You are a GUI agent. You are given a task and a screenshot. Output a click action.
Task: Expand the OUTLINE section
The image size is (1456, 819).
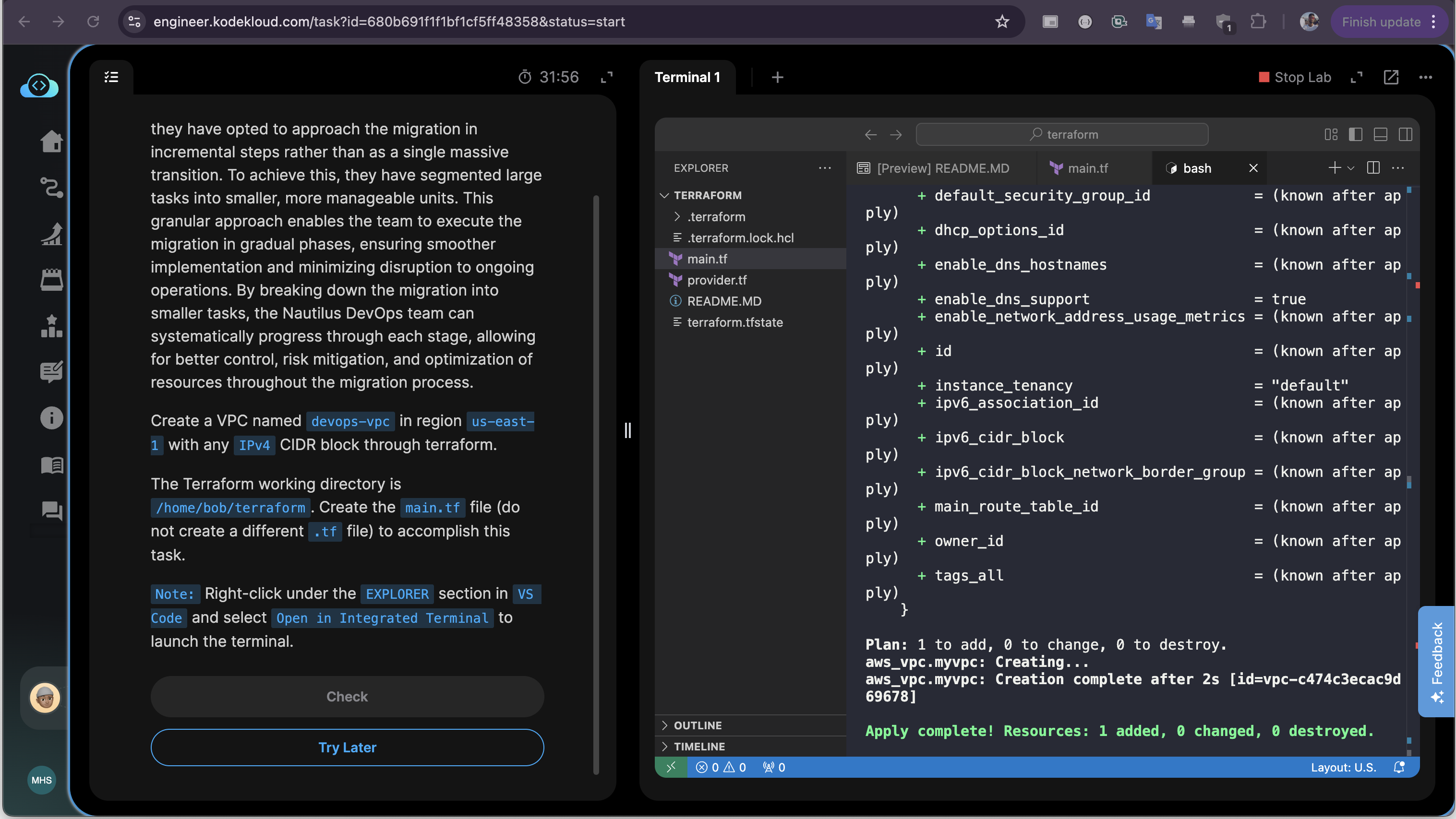(x=698, y=725)
